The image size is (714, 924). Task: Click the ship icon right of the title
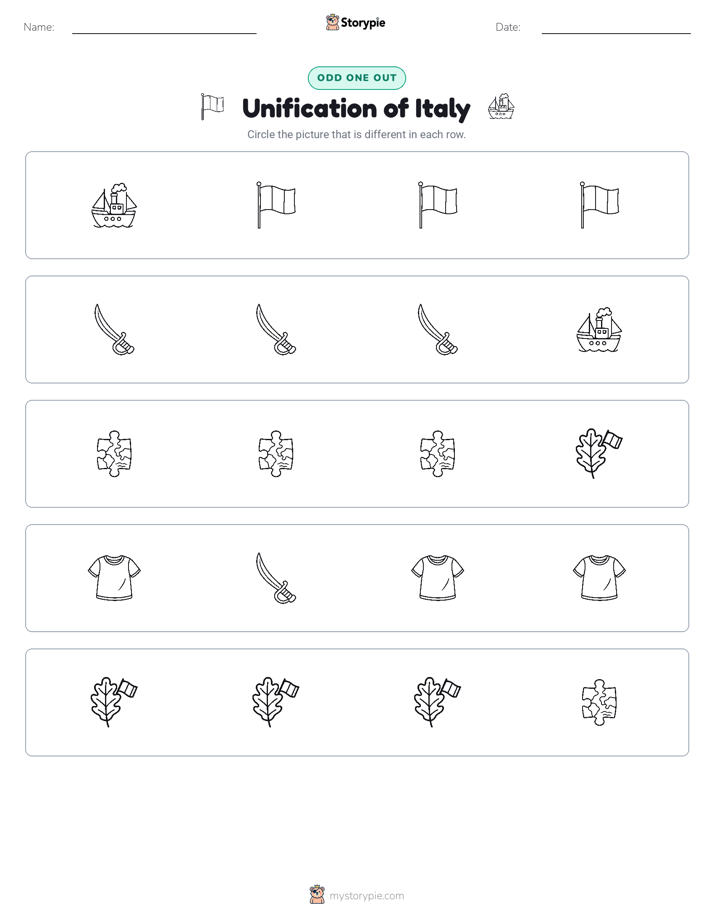501,107
